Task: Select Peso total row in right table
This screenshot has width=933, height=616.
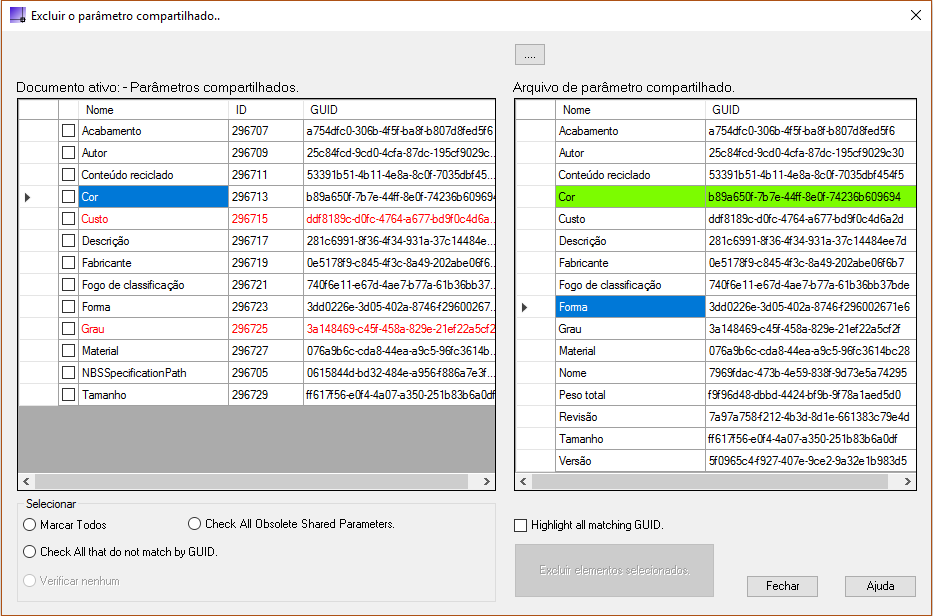Action: (716, 395)
